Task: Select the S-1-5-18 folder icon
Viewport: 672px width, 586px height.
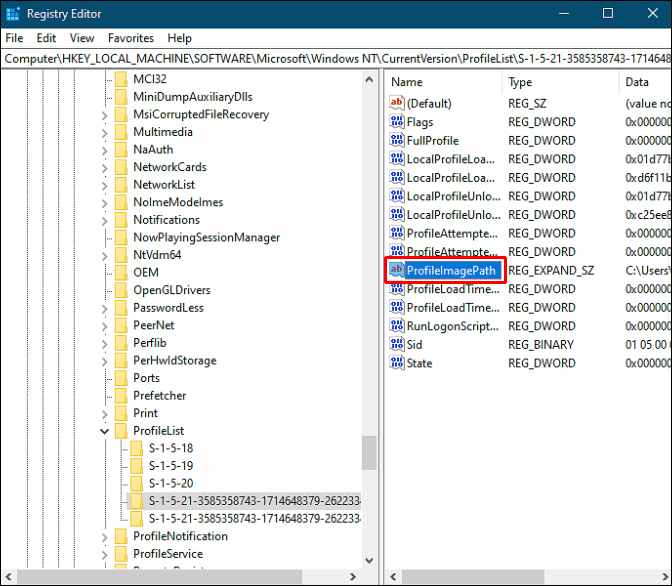Action: tap(137, 448)
